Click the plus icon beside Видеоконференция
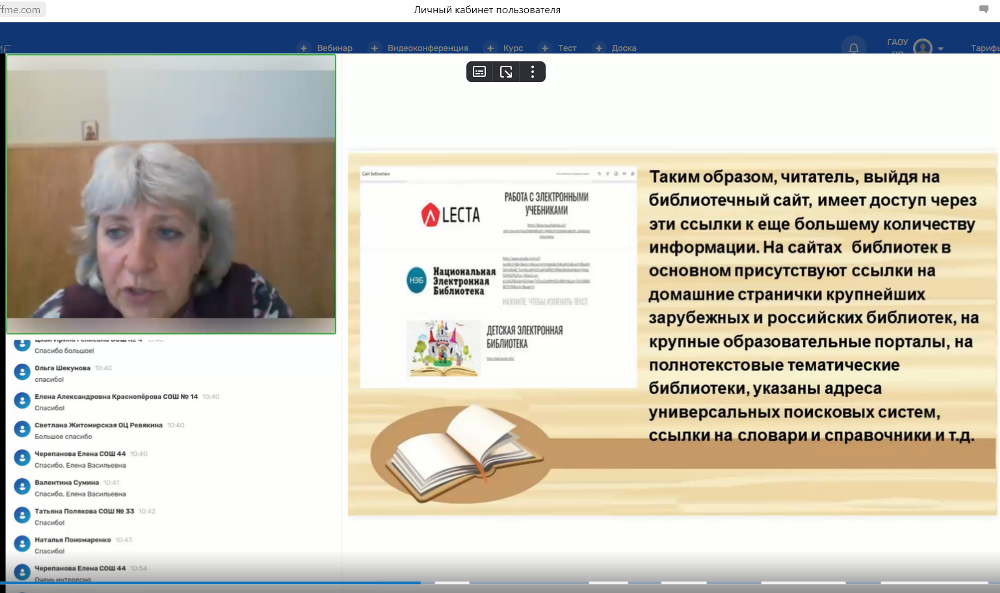 click(374, 48)
